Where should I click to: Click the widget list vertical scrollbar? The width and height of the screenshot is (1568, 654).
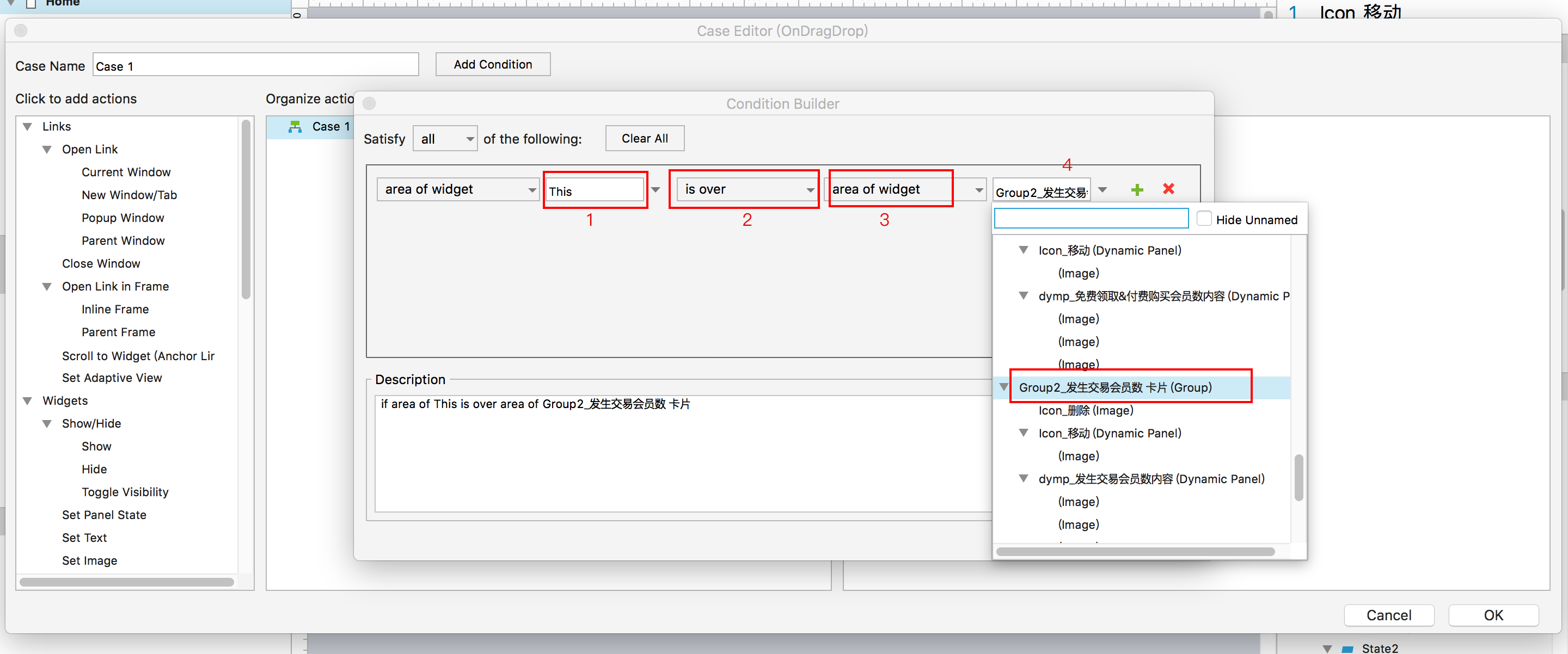(x=1298, y=478)
